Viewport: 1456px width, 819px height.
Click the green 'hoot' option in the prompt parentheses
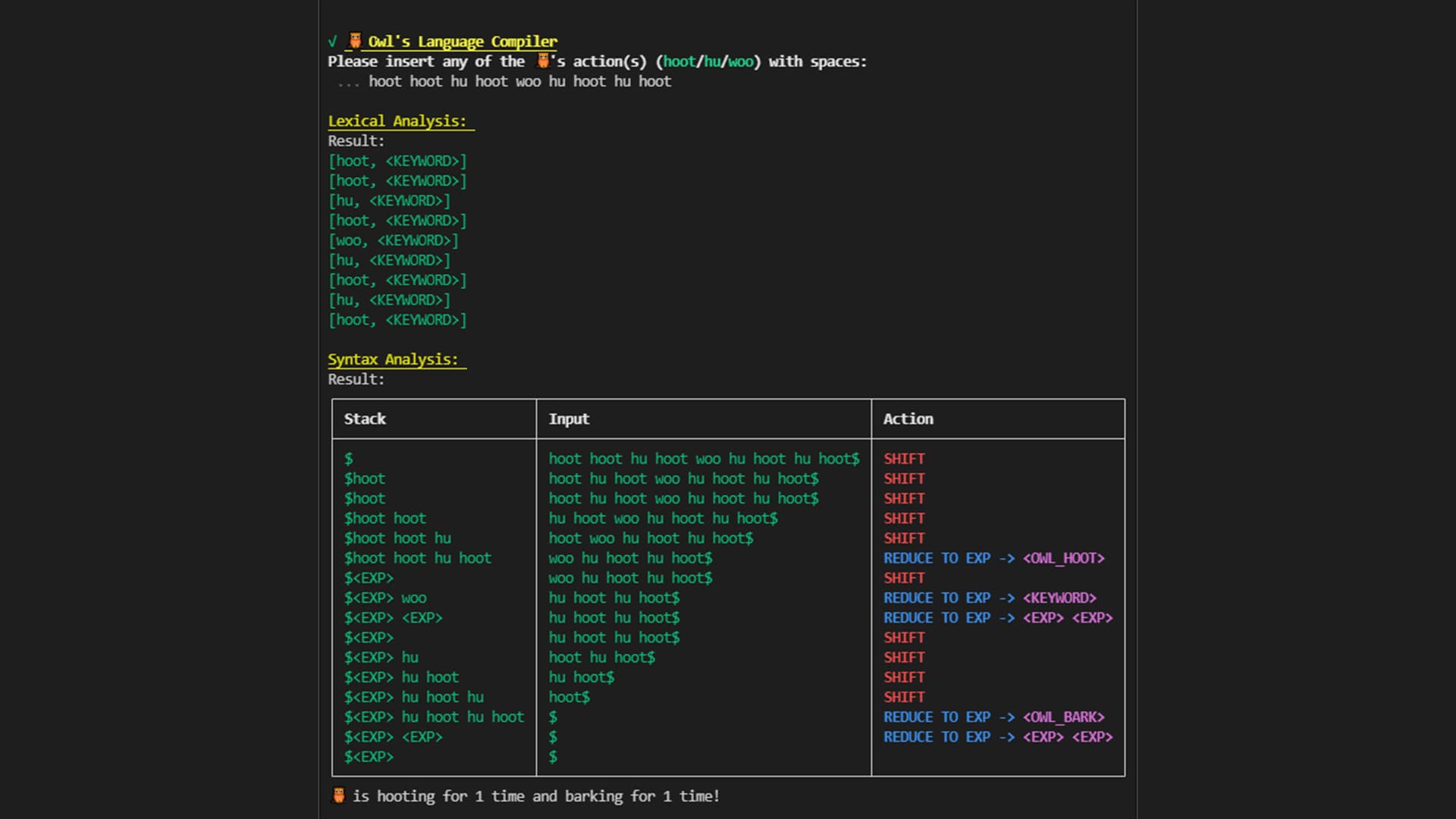click(679, 61)
